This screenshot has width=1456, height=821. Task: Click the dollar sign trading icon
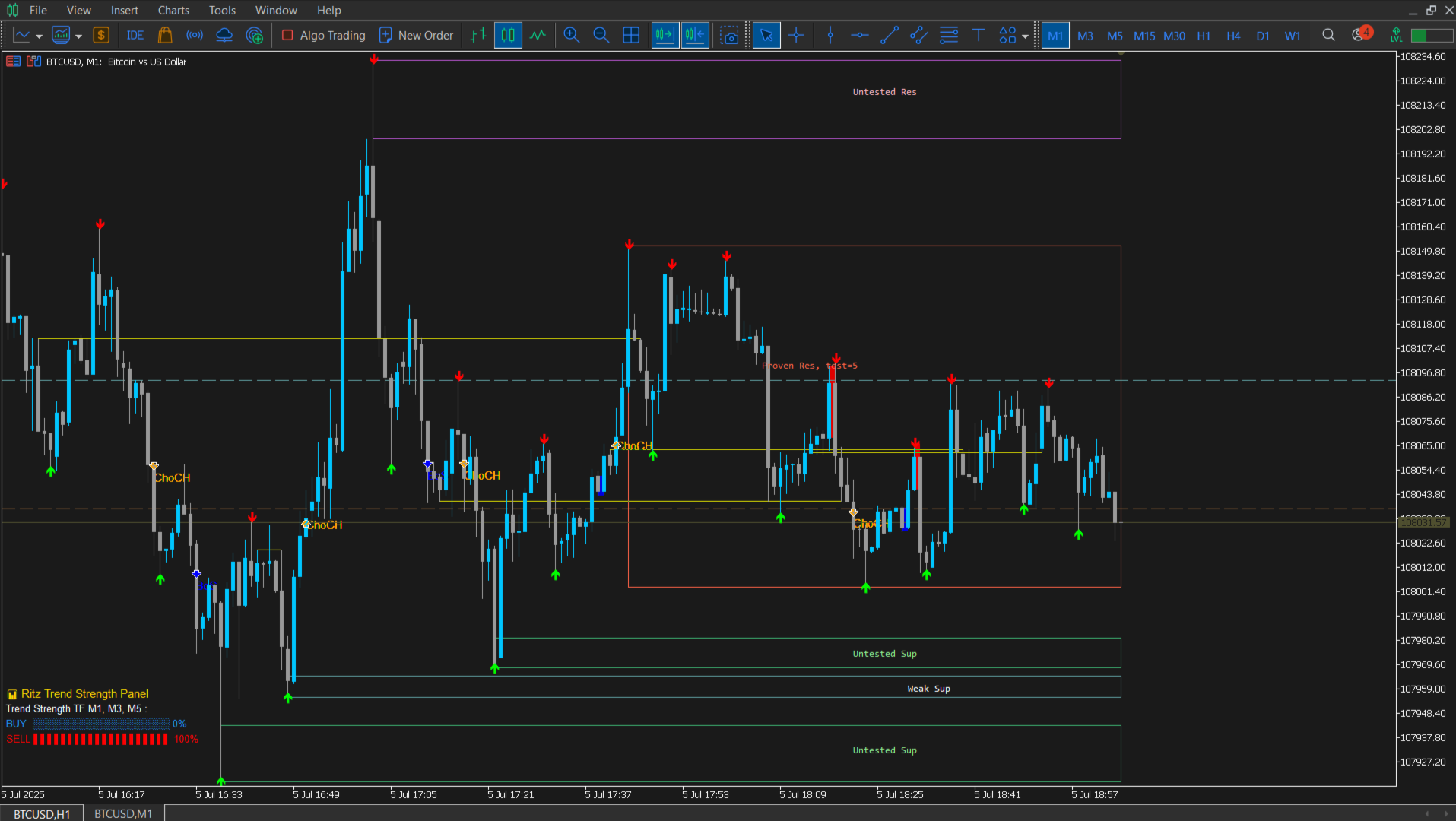click(101, 36)
